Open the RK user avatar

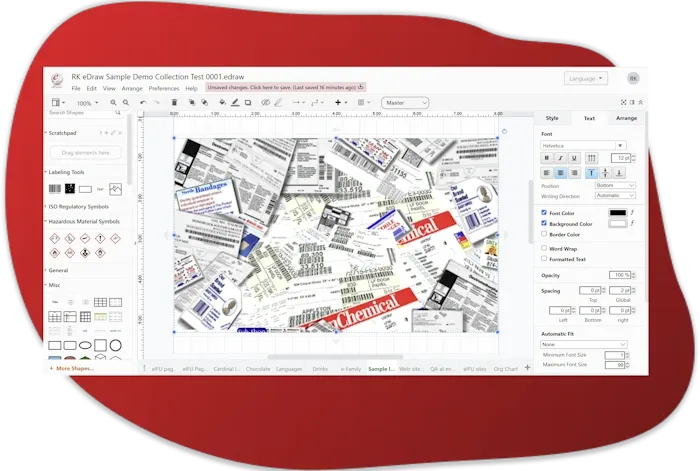[633, 79]
